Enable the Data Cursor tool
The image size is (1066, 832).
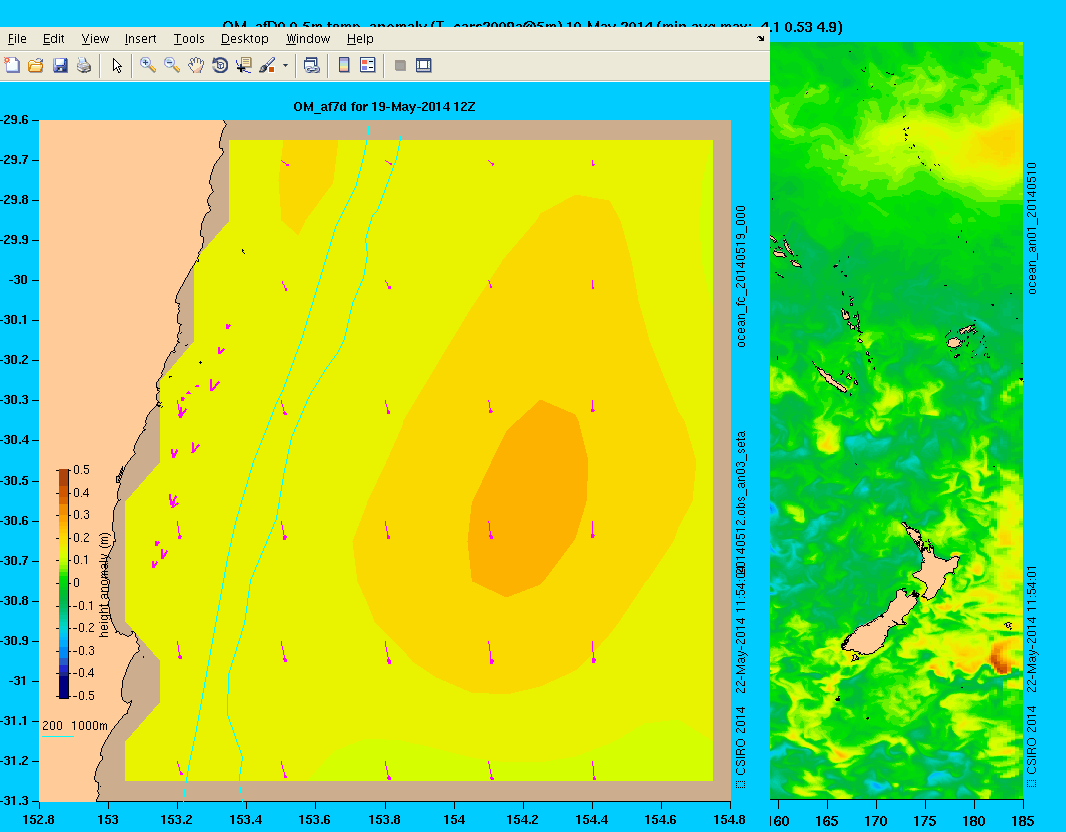pyautogui.click(x=243, y=65)
